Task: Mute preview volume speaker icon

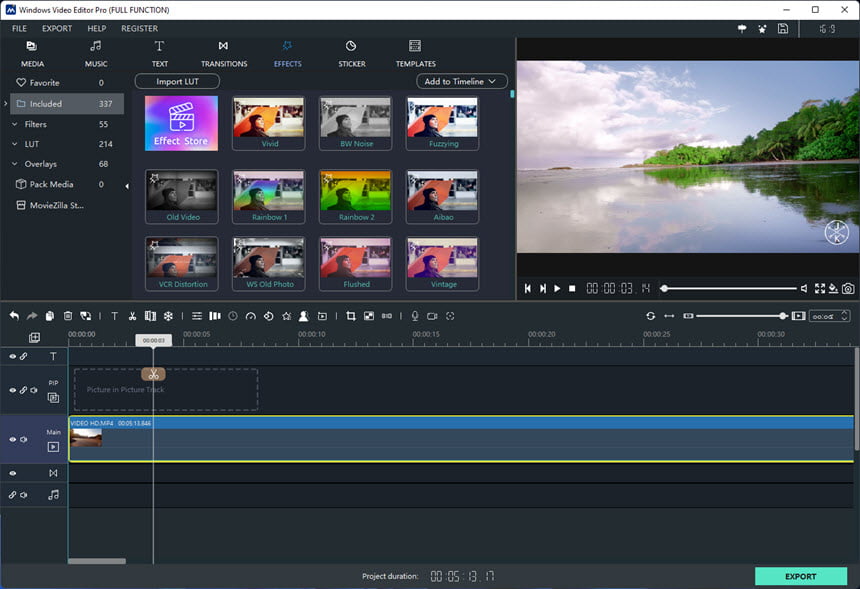Action: [804, 288]
